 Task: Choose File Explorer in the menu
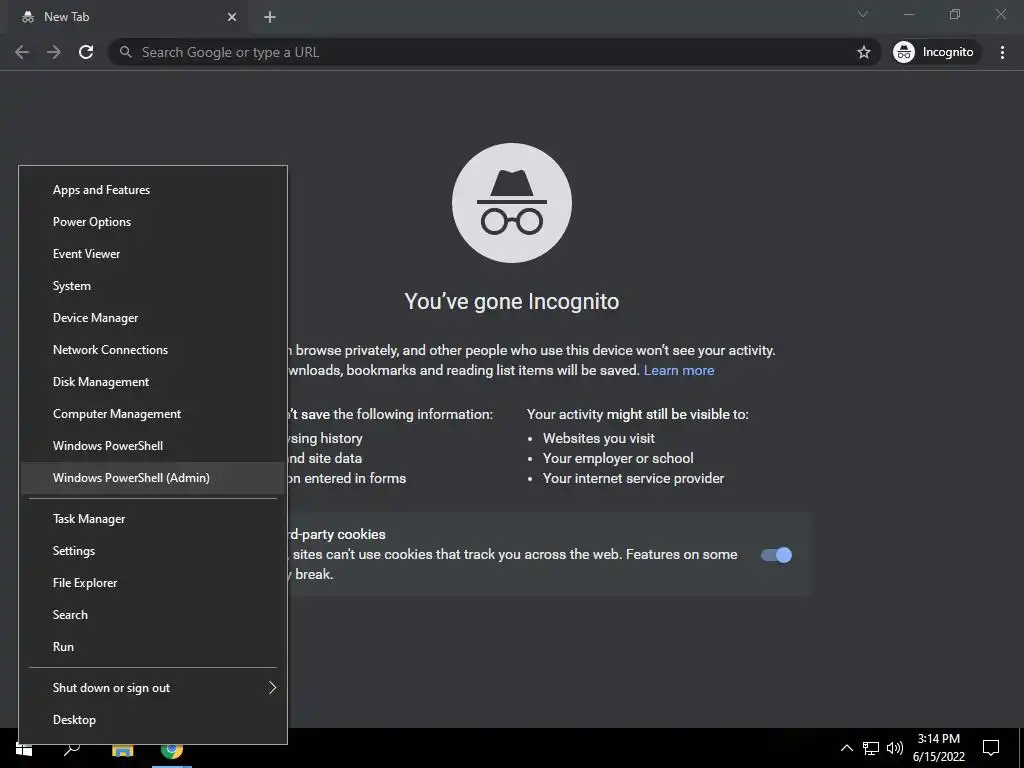point(153,583)
